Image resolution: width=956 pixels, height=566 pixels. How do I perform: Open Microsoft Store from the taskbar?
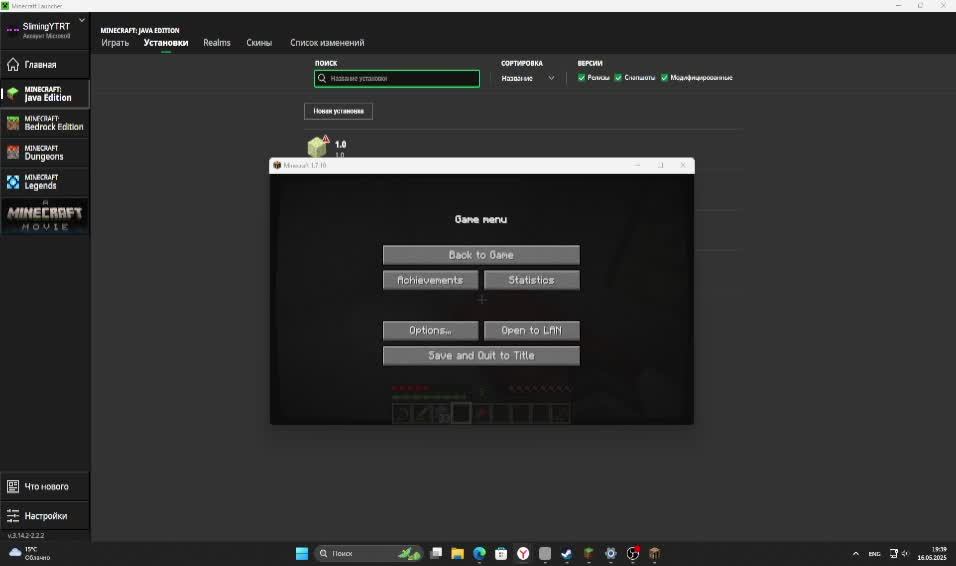[x=501, y=553]
